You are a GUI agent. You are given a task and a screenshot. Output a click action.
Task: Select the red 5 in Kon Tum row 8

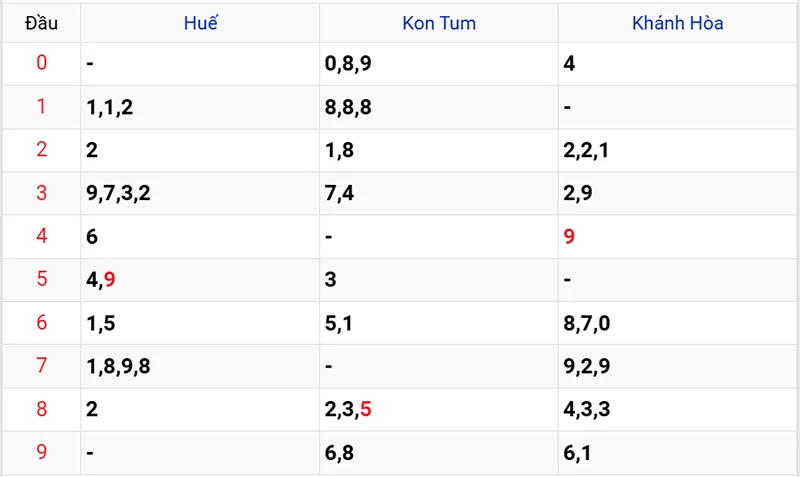366,409
